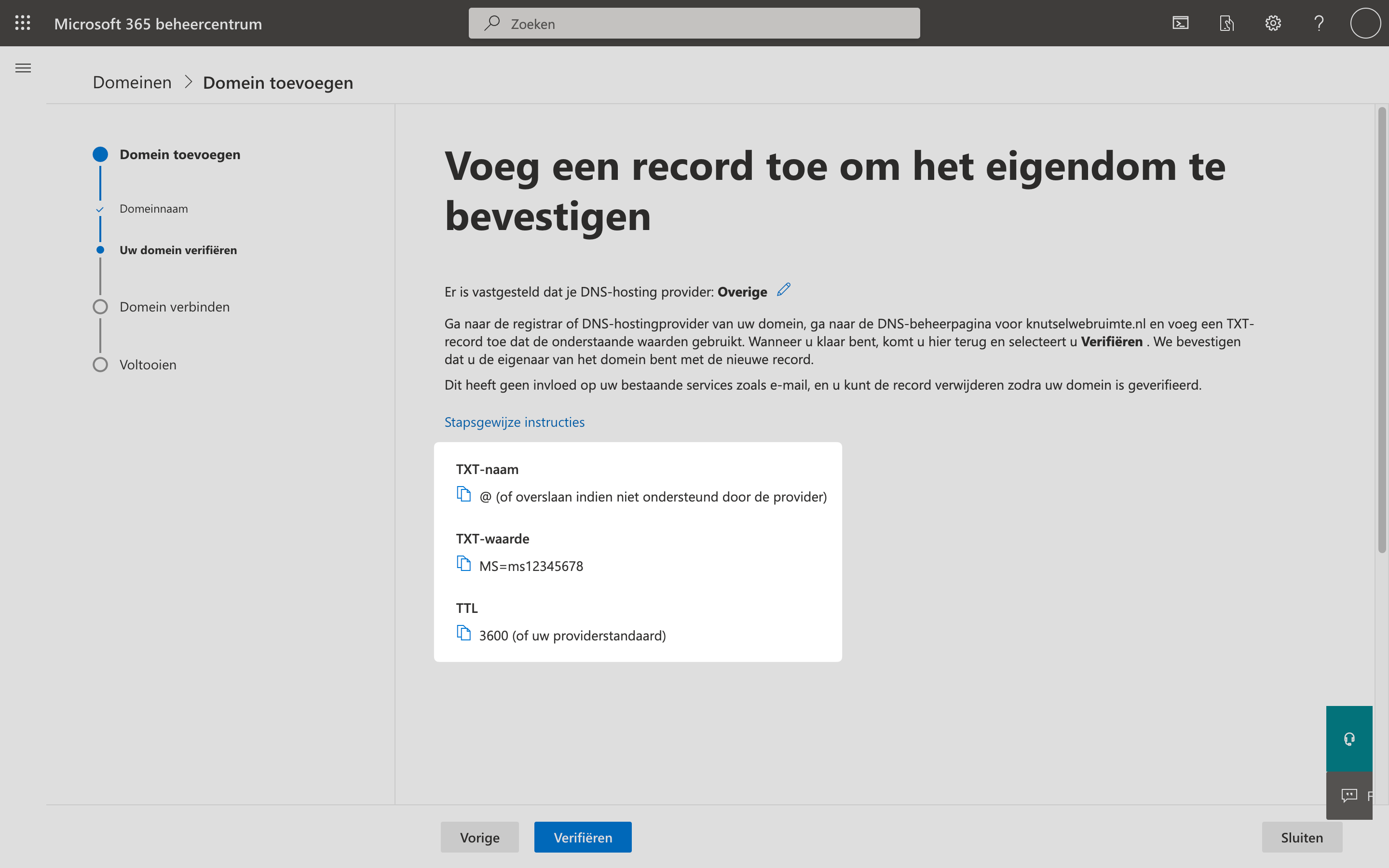Image resolution: width=1389 pixels, height=868 pixels.
Task: Expand the Stapsgewijze instructies section
Action: 514,422
